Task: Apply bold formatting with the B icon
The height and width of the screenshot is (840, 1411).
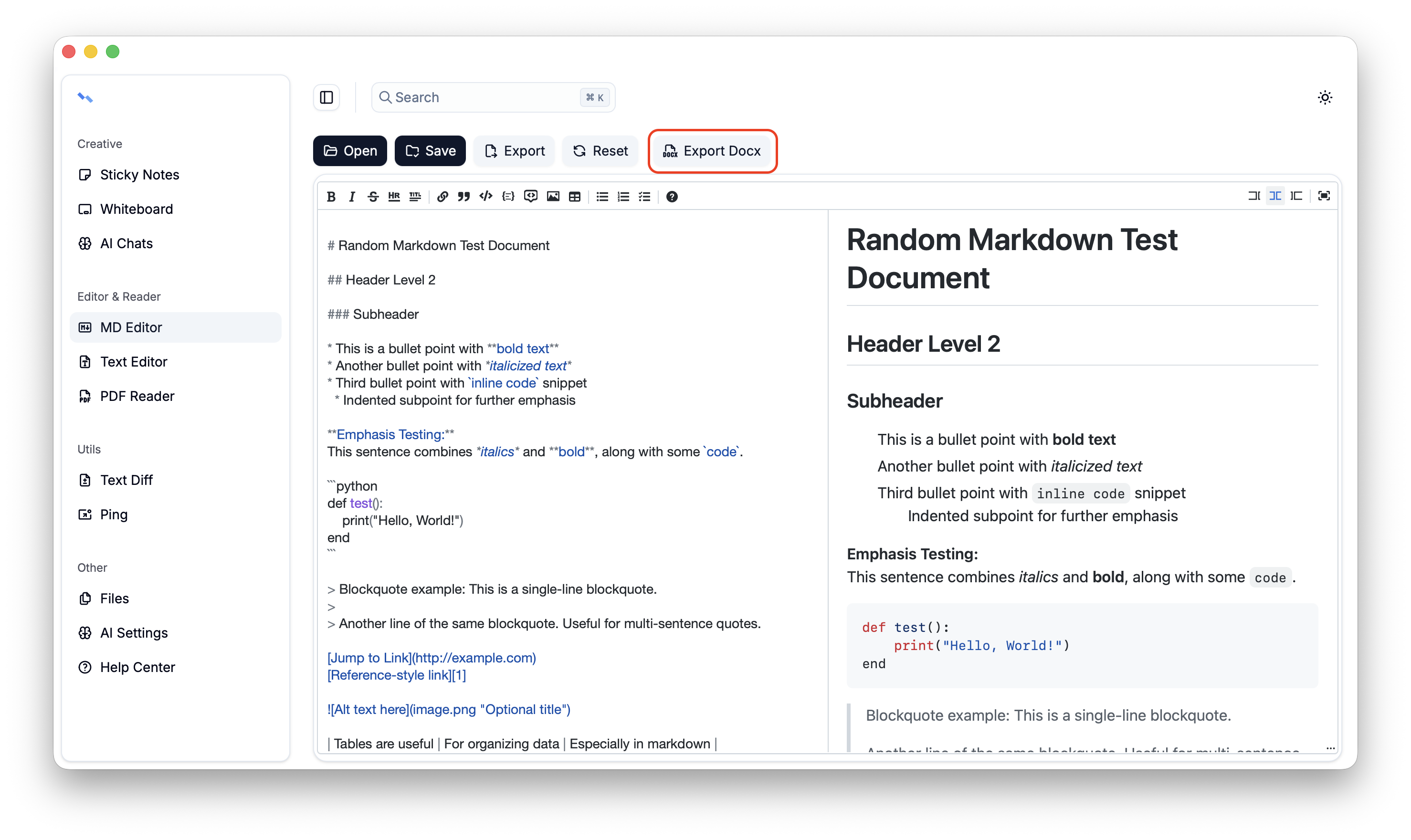Action: [x=332, y=197]
